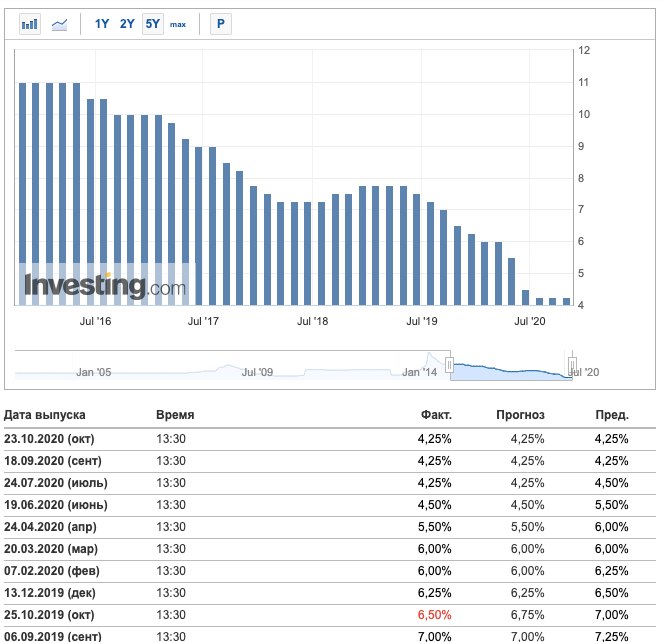The image size is (666, 642).
Task: Select the 23.10.2020 (окт) row date
Action: (x=49, y=439)
